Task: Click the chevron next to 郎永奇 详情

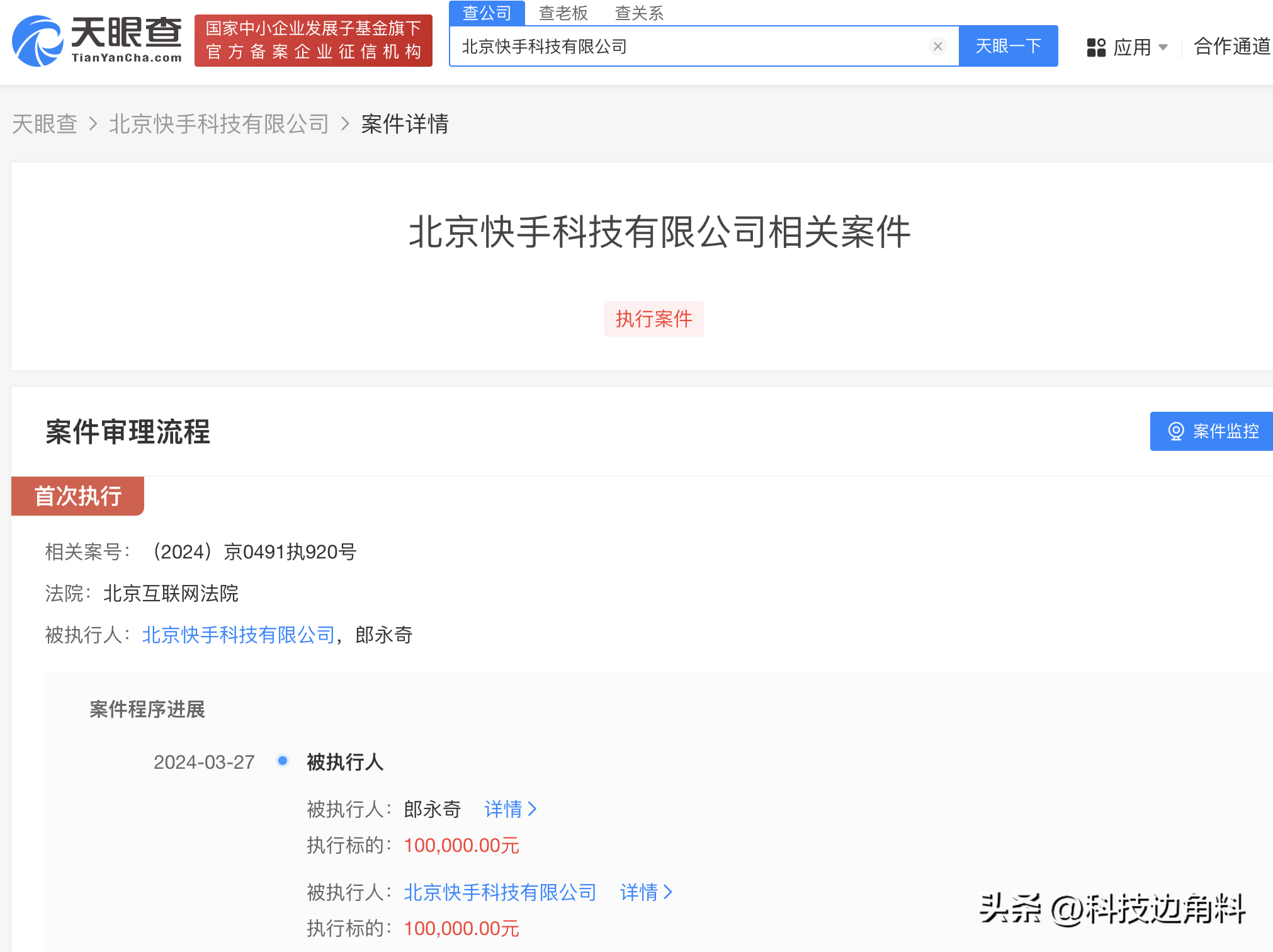Action: 533,809
